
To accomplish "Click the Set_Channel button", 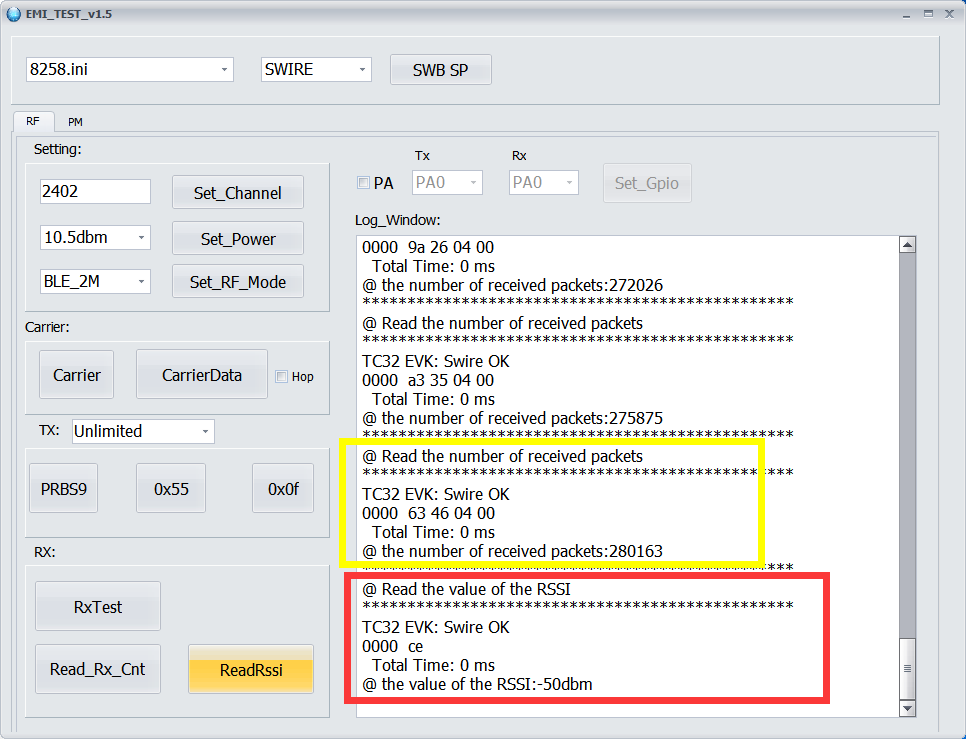I will click(238, 193).
